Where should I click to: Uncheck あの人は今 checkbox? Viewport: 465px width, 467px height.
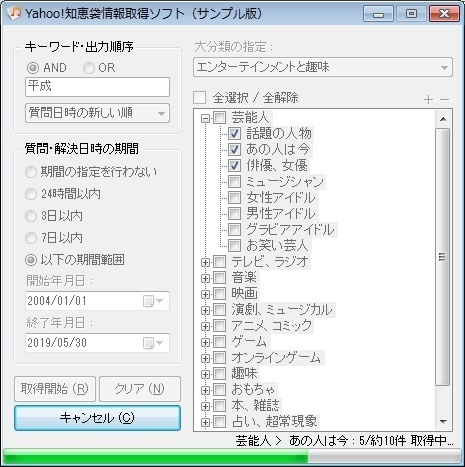tap(234, 149)
